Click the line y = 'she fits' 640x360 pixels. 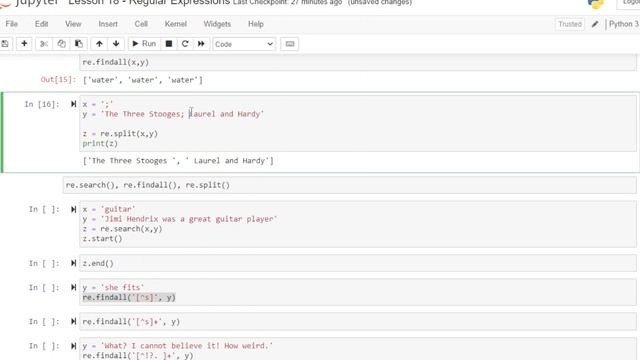[113, 288]
